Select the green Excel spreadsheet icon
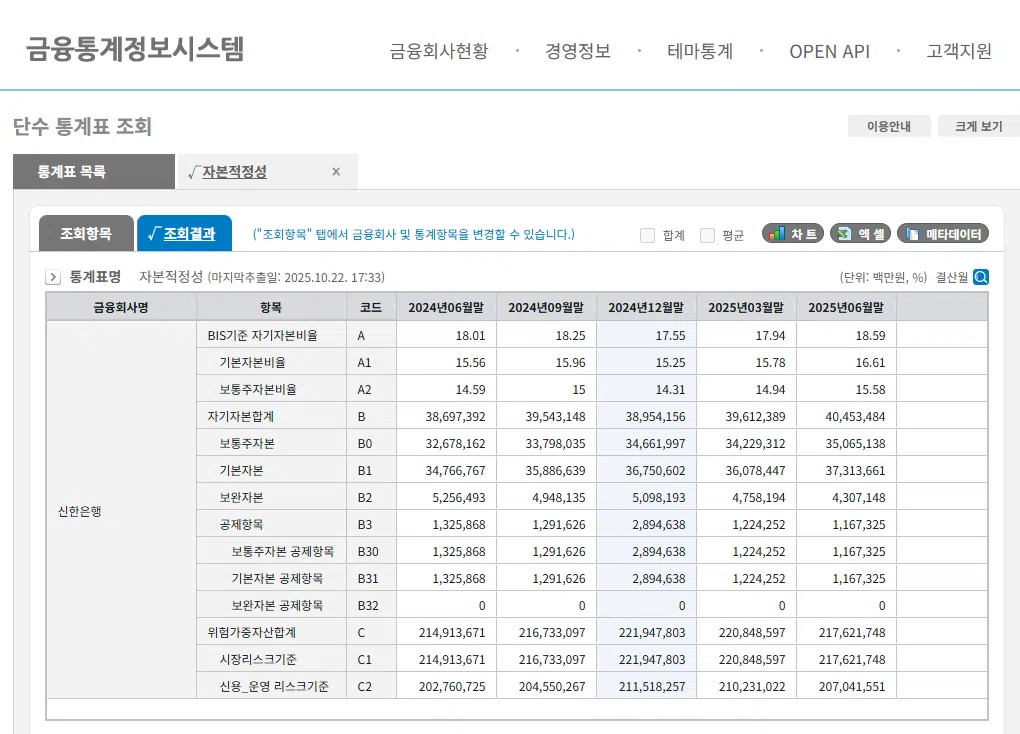 pos(843,232)
